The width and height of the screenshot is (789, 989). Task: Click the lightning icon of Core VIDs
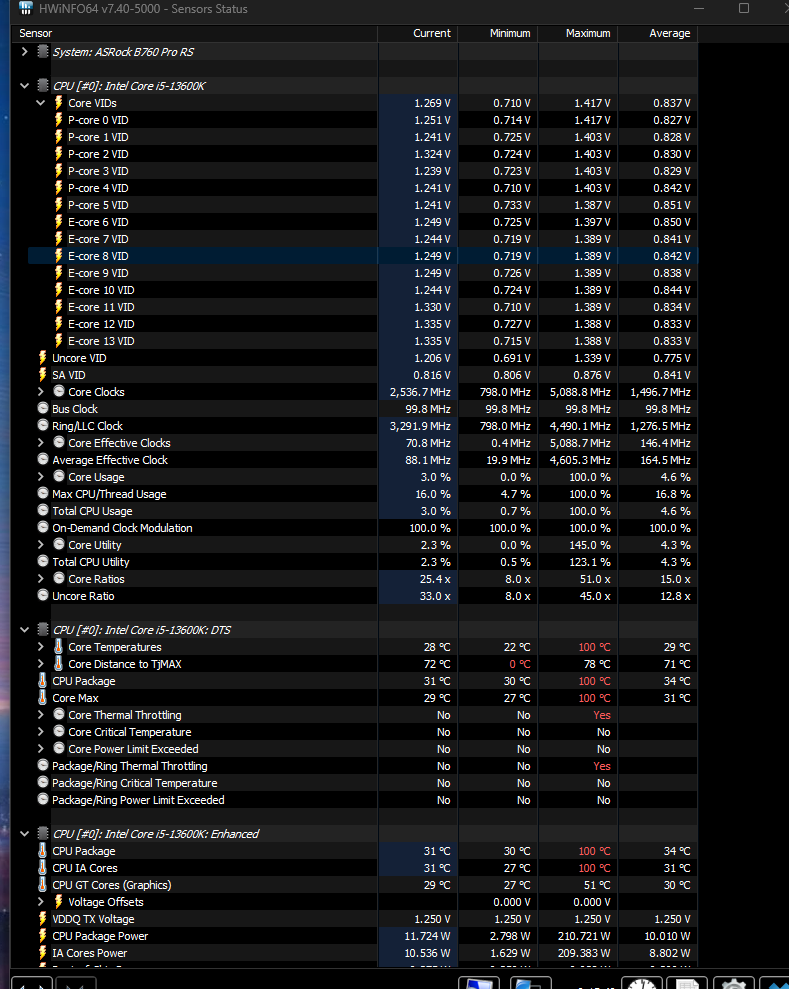(x=59, y=103)
